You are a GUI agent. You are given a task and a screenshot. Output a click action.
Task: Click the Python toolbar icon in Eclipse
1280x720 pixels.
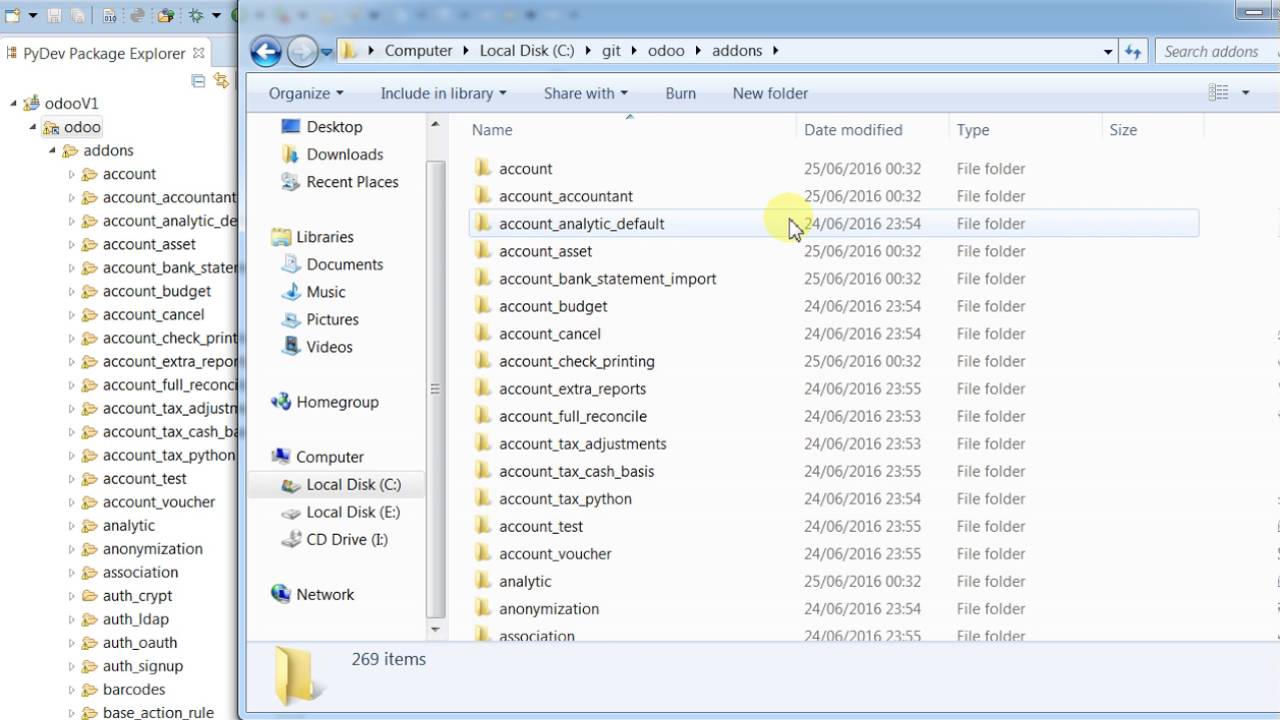[137, 15]
